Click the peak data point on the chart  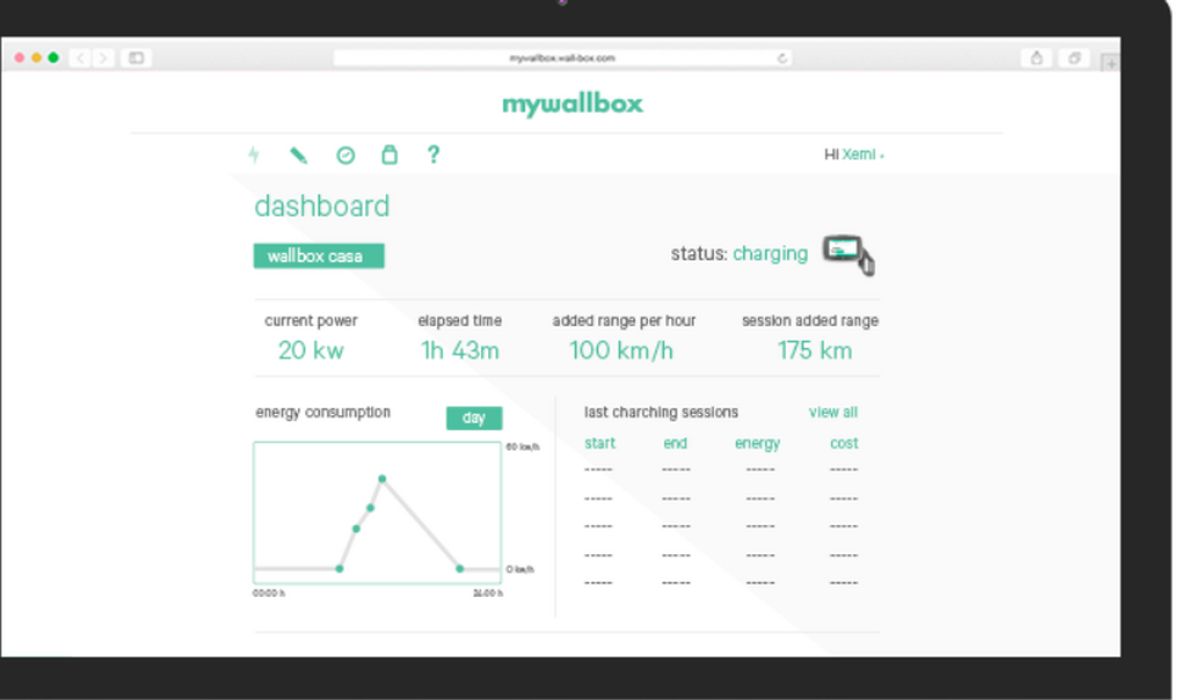coord(382,479)
